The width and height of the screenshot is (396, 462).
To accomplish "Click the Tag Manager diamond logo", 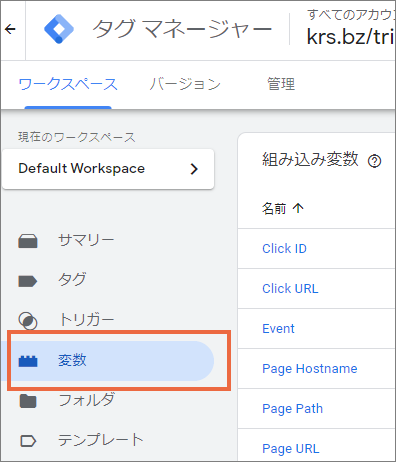I will click(59, 29).
